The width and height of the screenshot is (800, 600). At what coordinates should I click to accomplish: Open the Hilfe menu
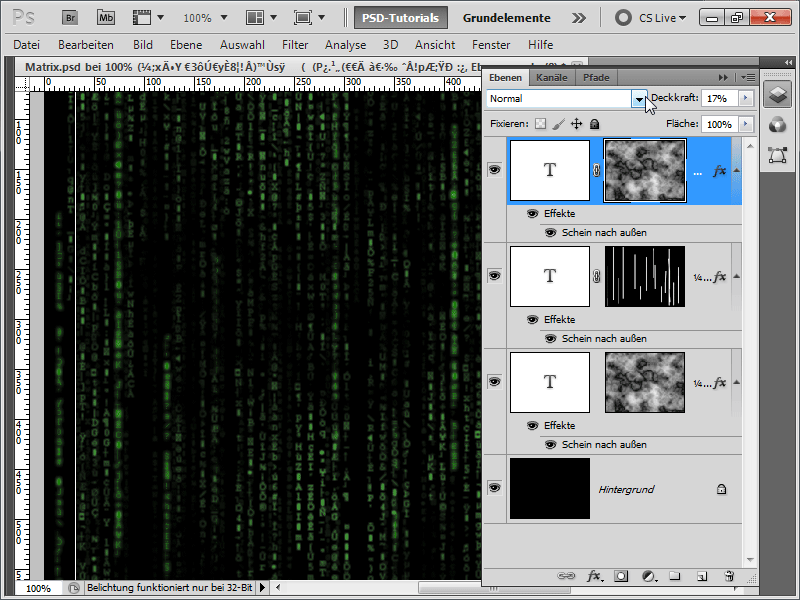(540, 45)
